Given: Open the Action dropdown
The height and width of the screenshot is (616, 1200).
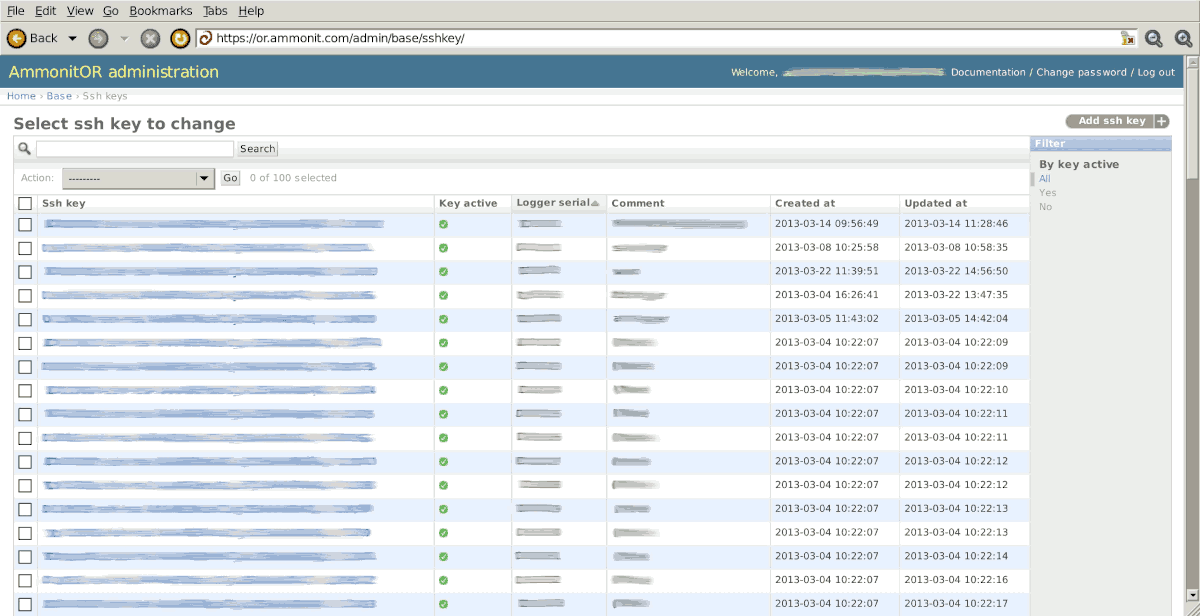Looking at the screenshot, I should click(138, 177).
